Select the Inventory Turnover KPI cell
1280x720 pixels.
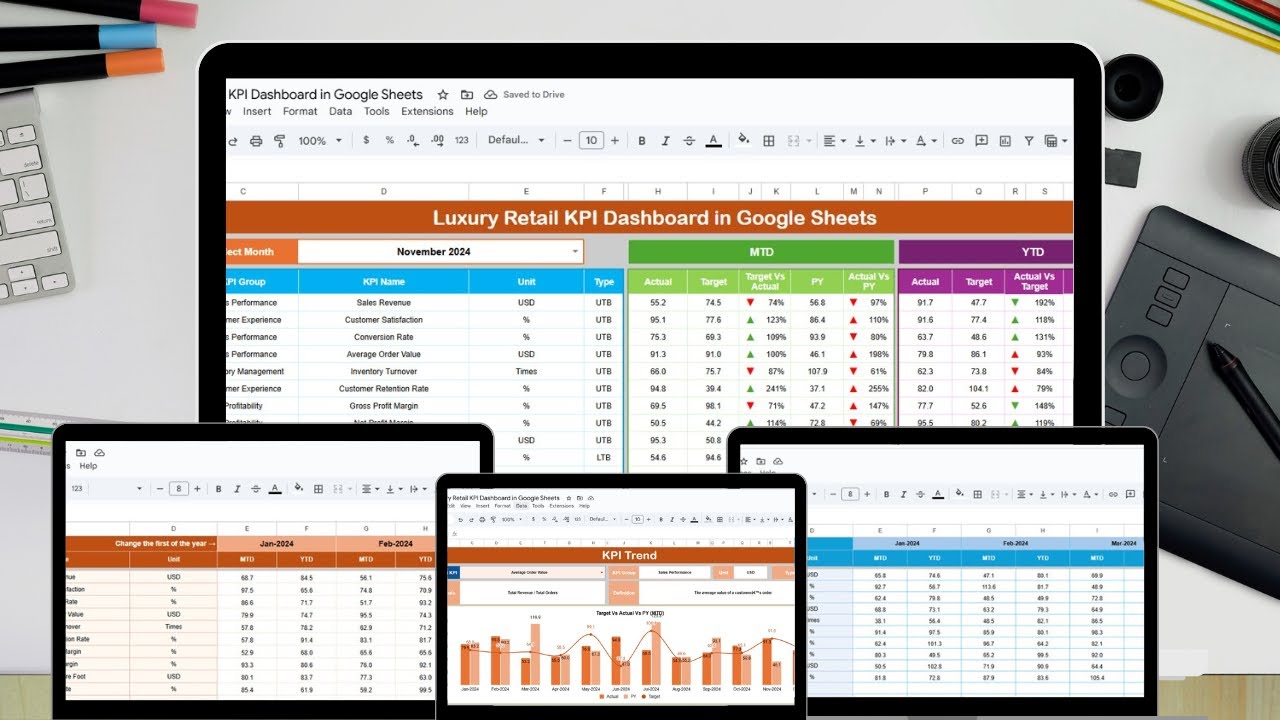point(384,372)
